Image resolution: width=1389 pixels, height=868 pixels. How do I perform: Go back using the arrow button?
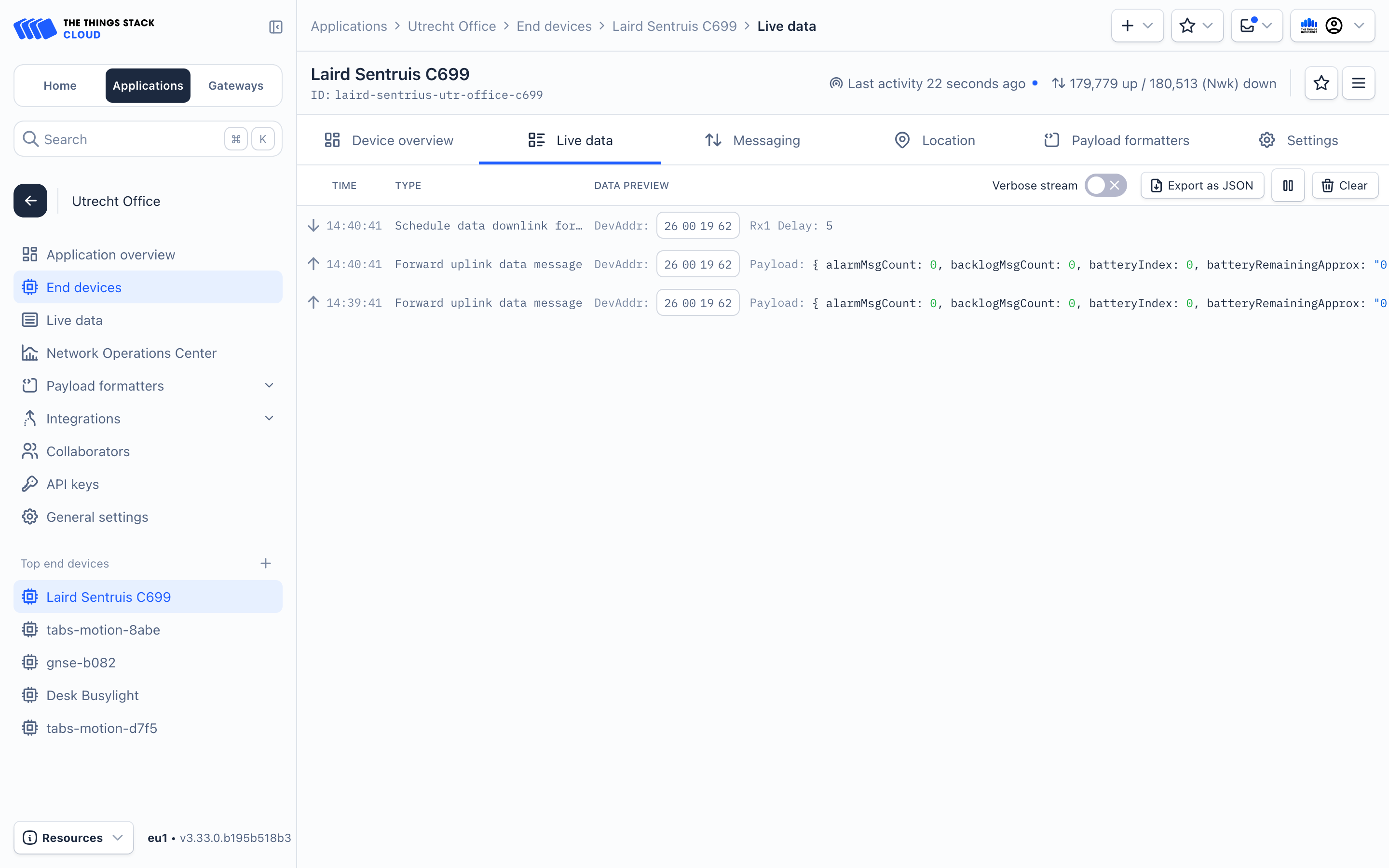click(30, 200)
